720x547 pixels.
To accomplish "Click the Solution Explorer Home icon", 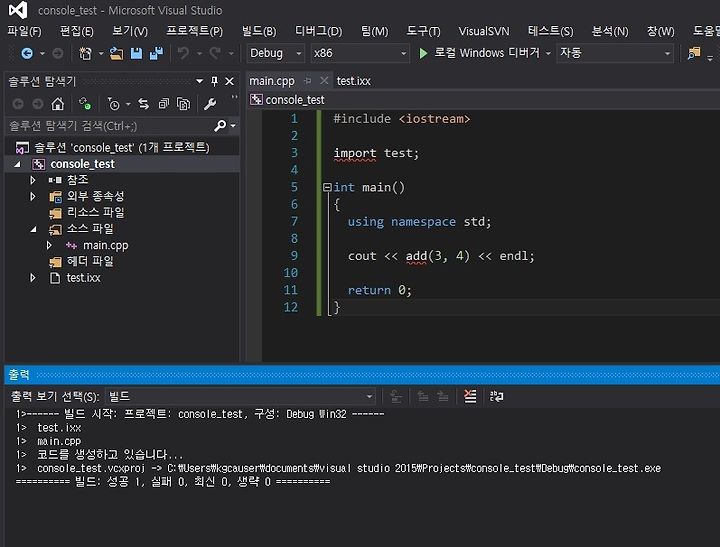I will [x=57, y=104].
